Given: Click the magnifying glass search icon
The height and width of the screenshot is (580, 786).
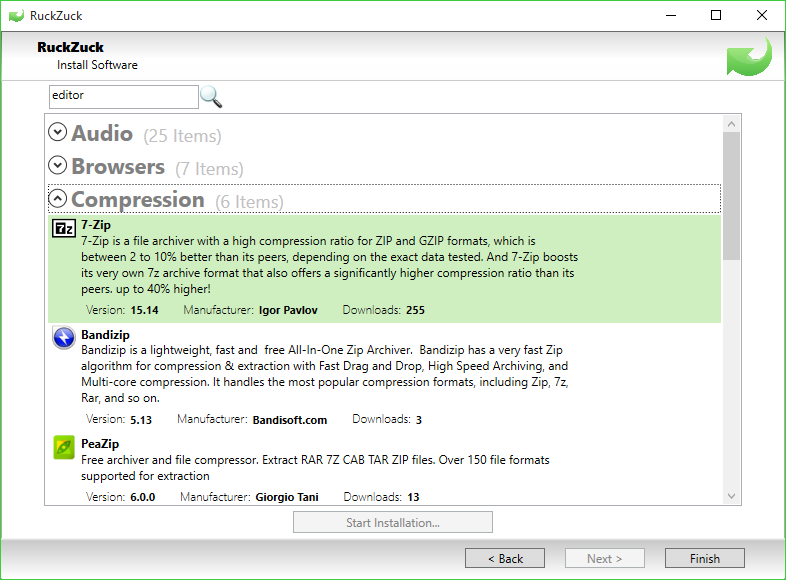Looking at the screenshot, I should tap(211, 97).
